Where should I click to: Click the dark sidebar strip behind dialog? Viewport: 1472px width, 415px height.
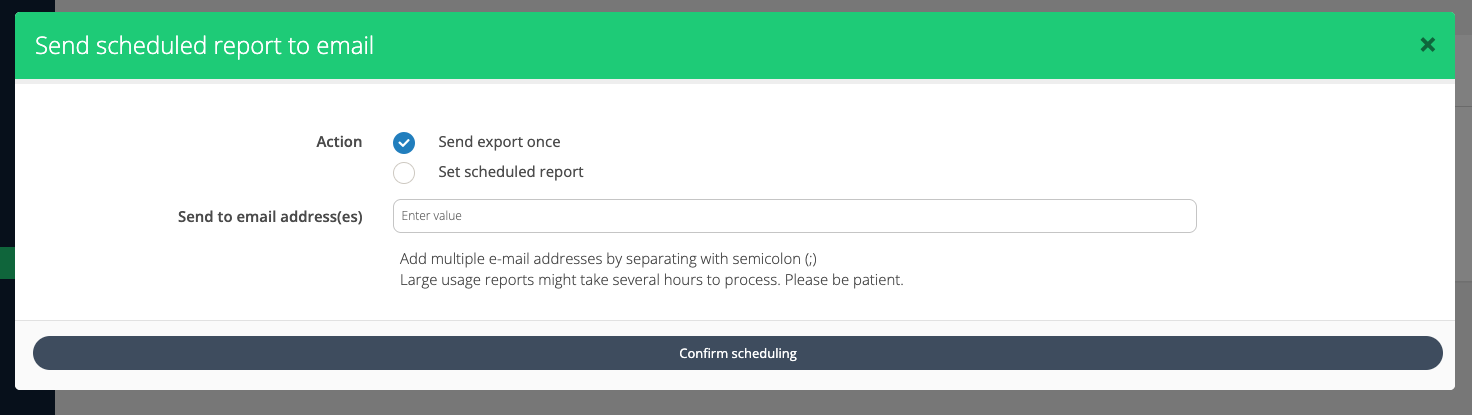click(x=6, y=150)
